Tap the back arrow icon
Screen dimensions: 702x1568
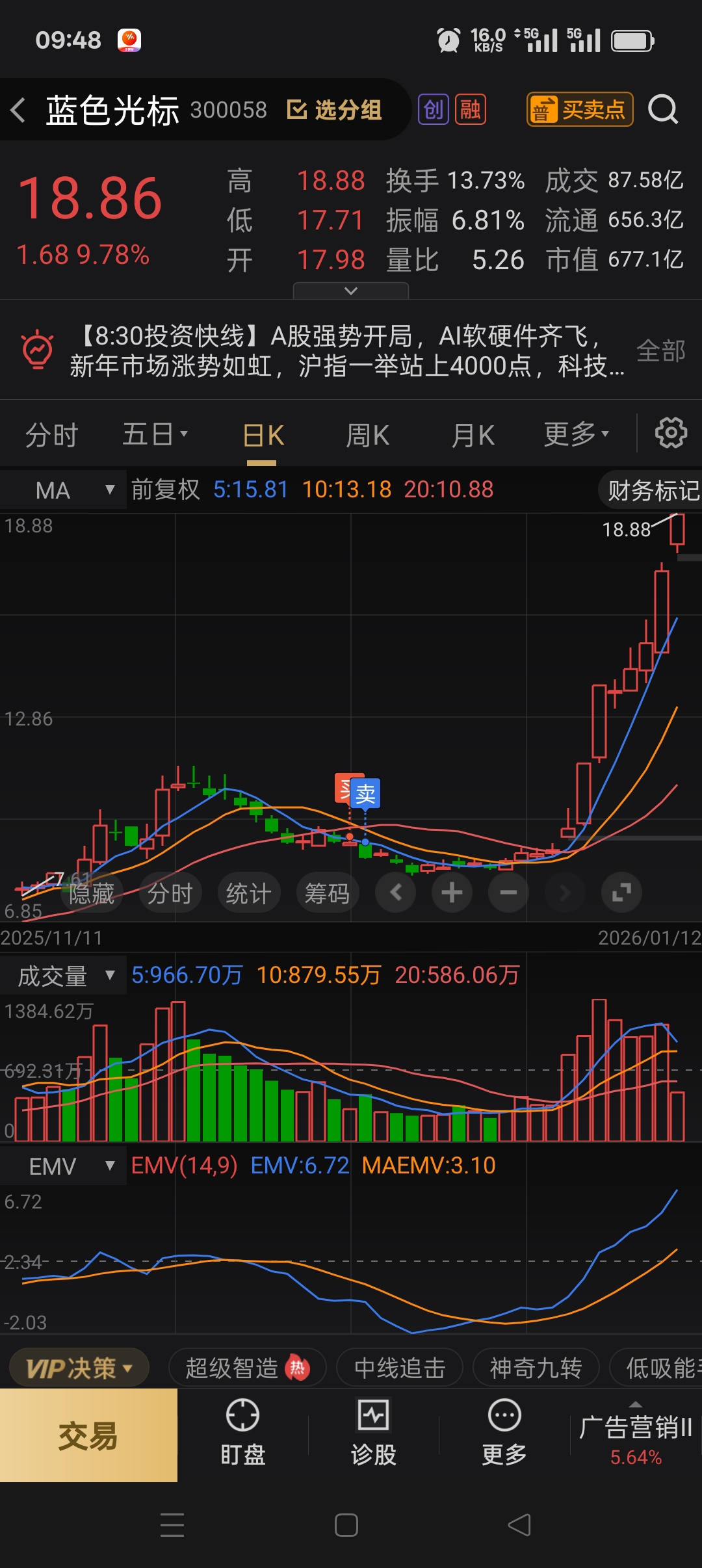pyautogui.click(x=18, y=110)
